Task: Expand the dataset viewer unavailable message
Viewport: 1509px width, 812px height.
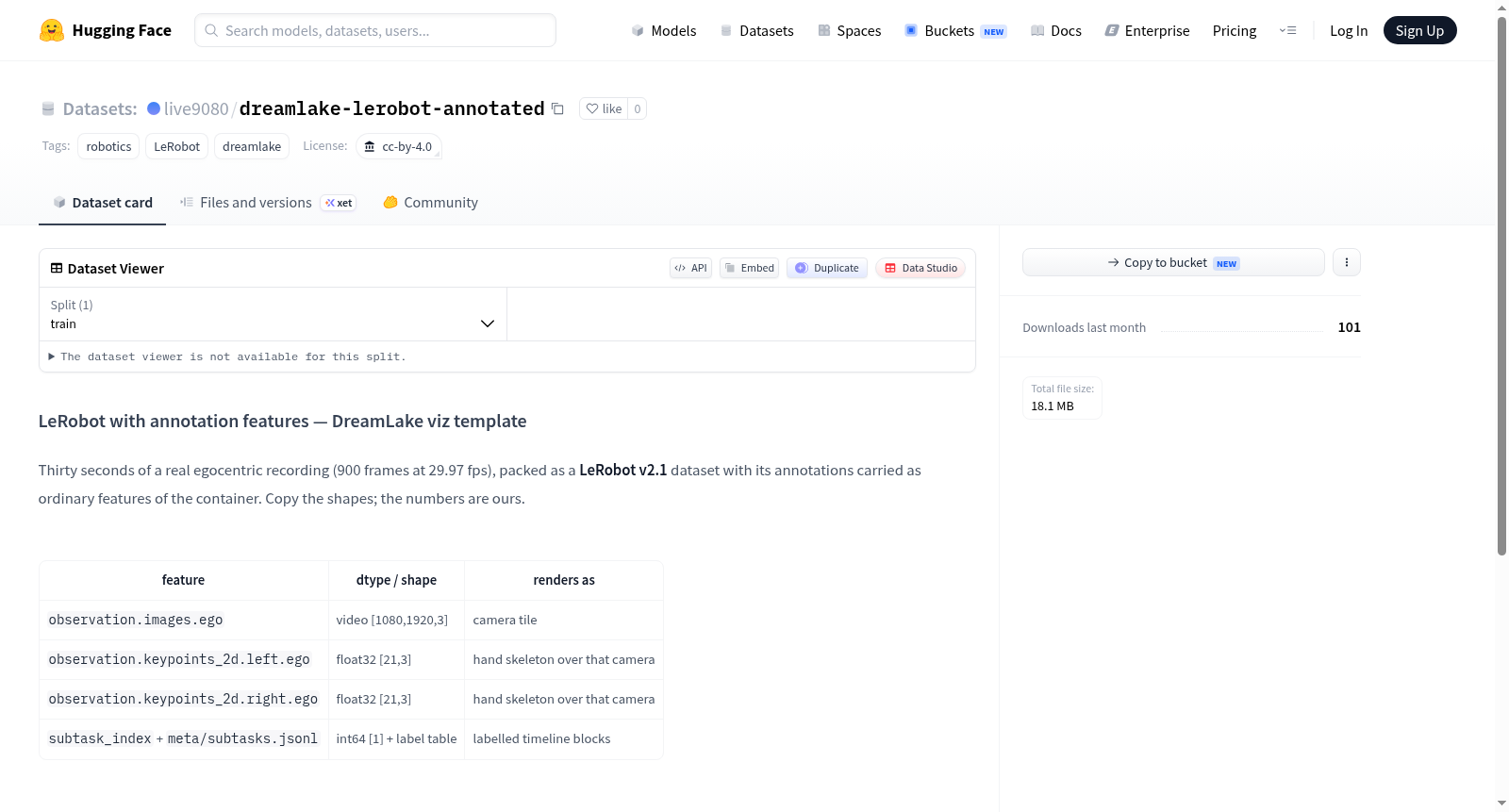Action: pyautogui.click(x=227, y=356)
